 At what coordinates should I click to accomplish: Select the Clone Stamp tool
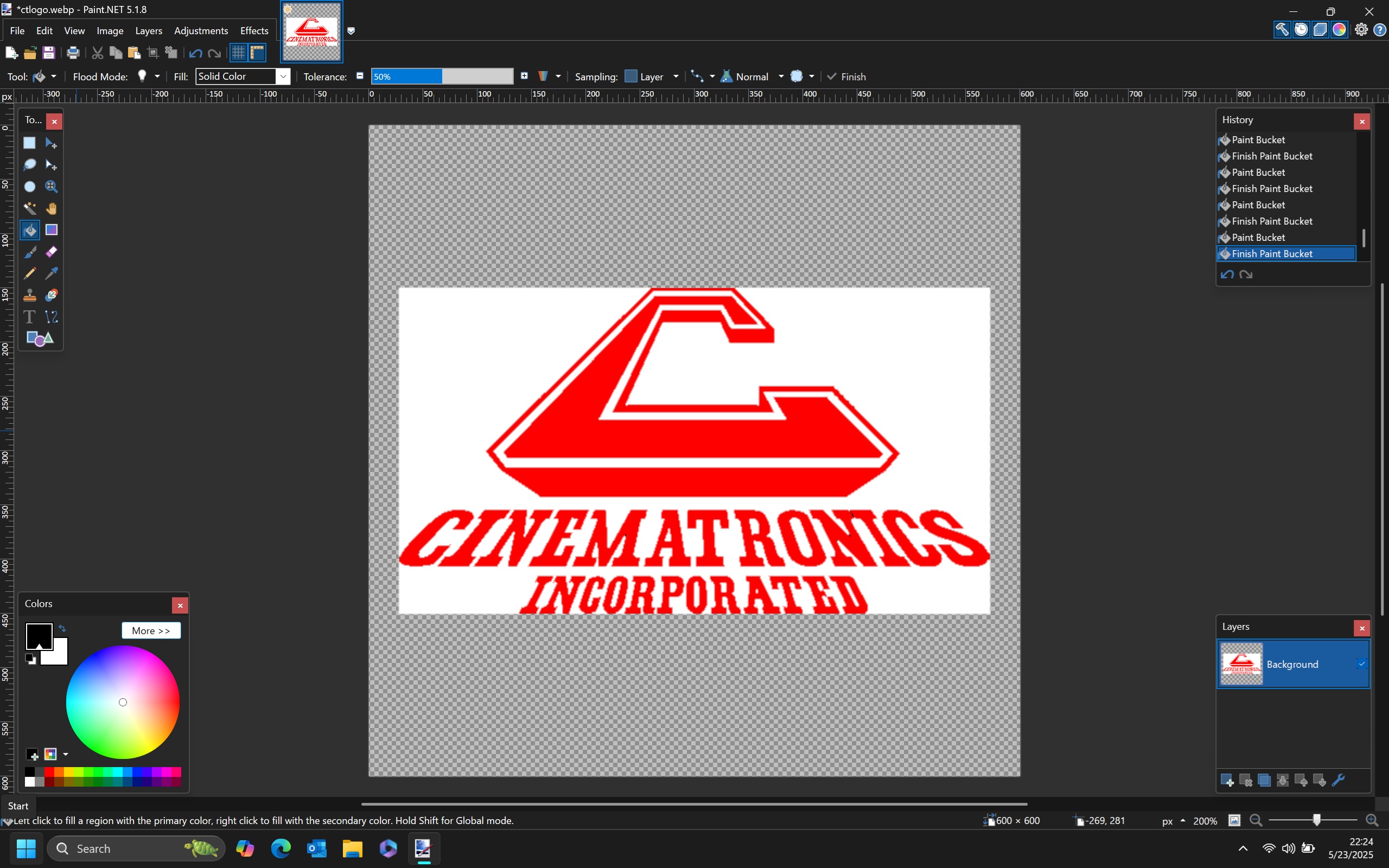(29, 295)
